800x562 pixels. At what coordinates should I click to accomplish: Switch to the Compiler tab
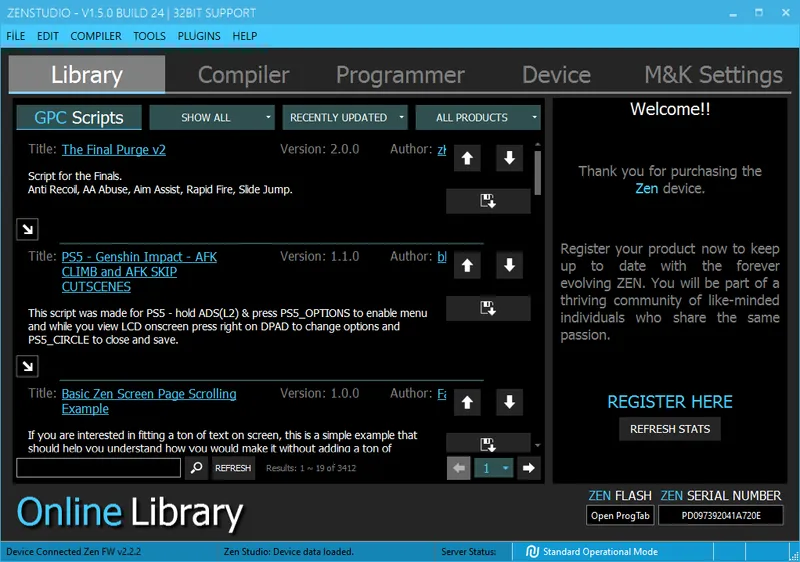point(243,75)
